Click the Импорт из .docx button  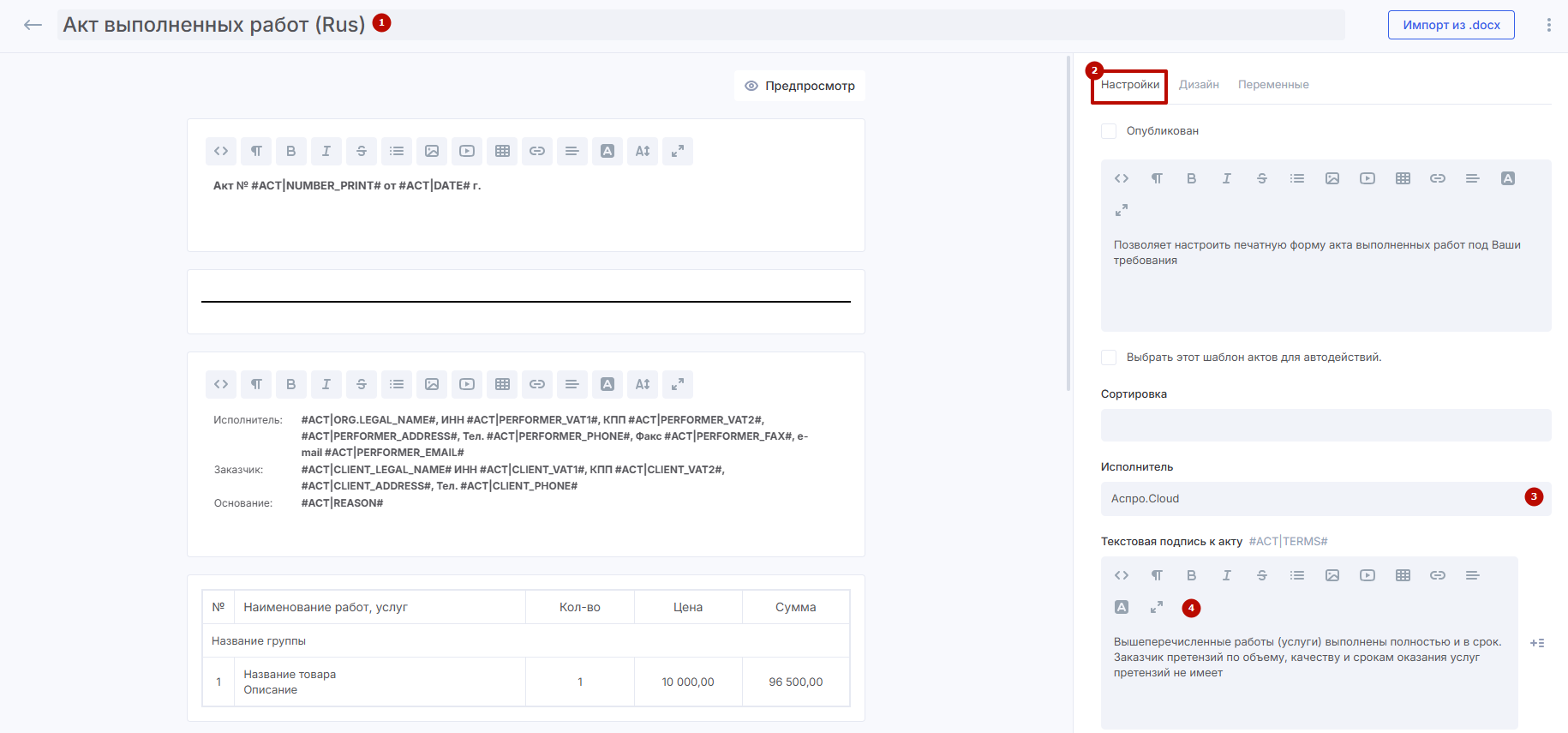(1451, 25)
